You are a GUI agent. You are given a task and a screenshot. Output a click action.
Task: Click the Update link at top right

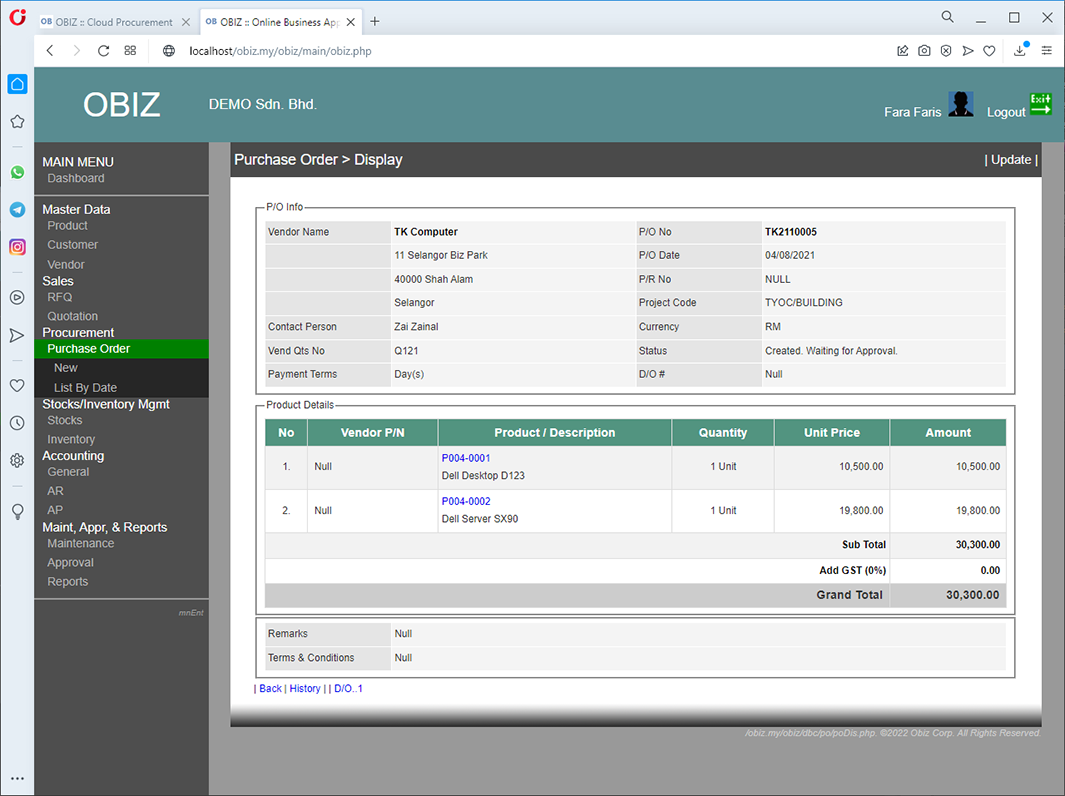pyautogui.click(x=1011, y=159)
